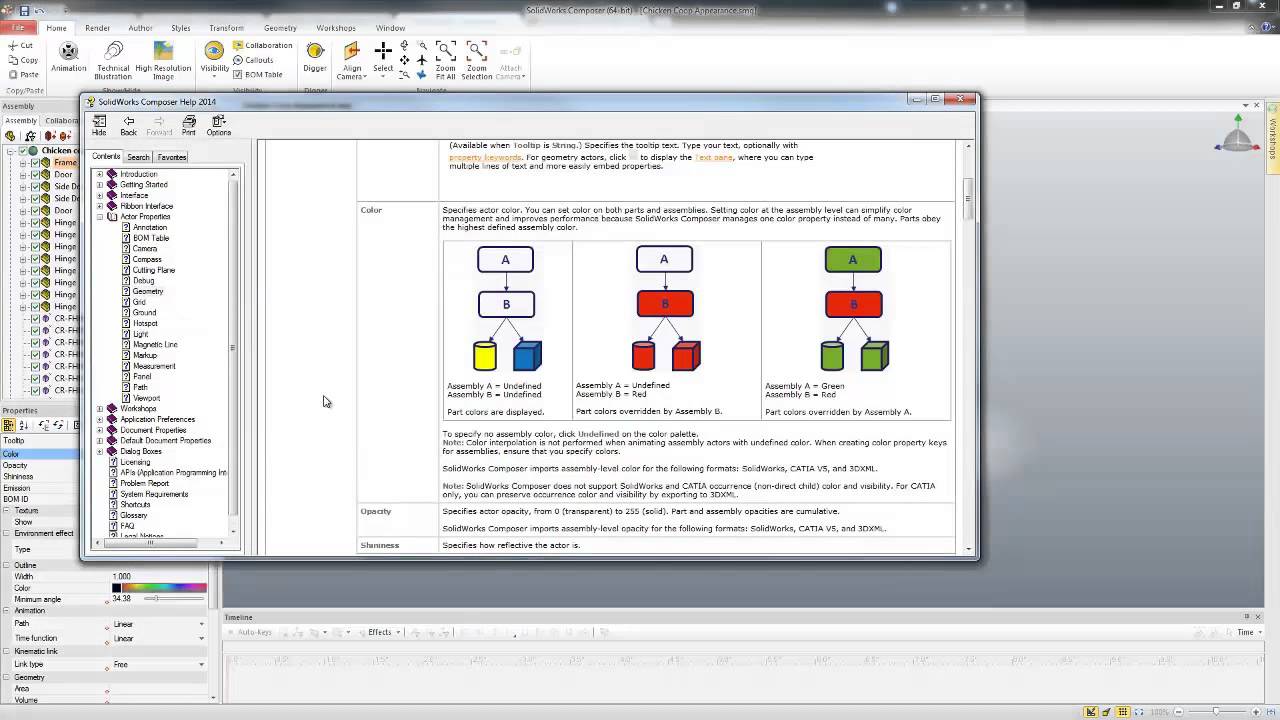Select the Color property row
1280x720 pixels.
[x=40, y=454]
